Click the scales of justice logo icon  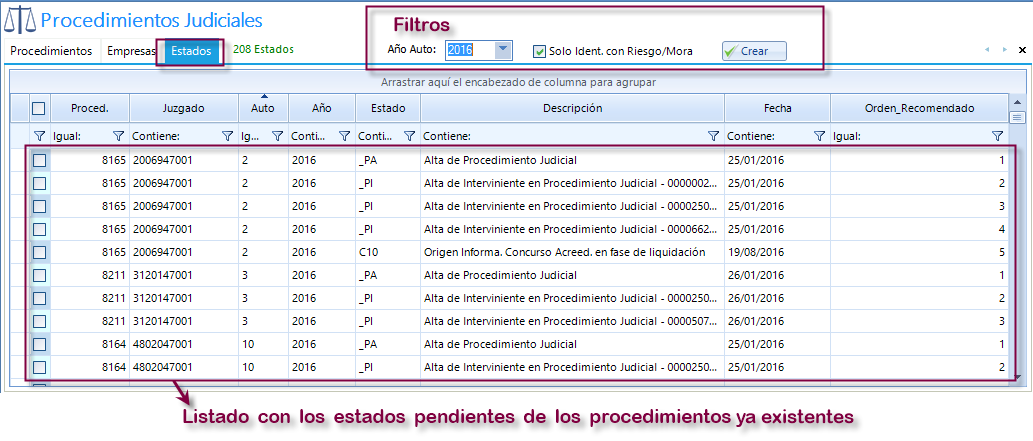19,20
